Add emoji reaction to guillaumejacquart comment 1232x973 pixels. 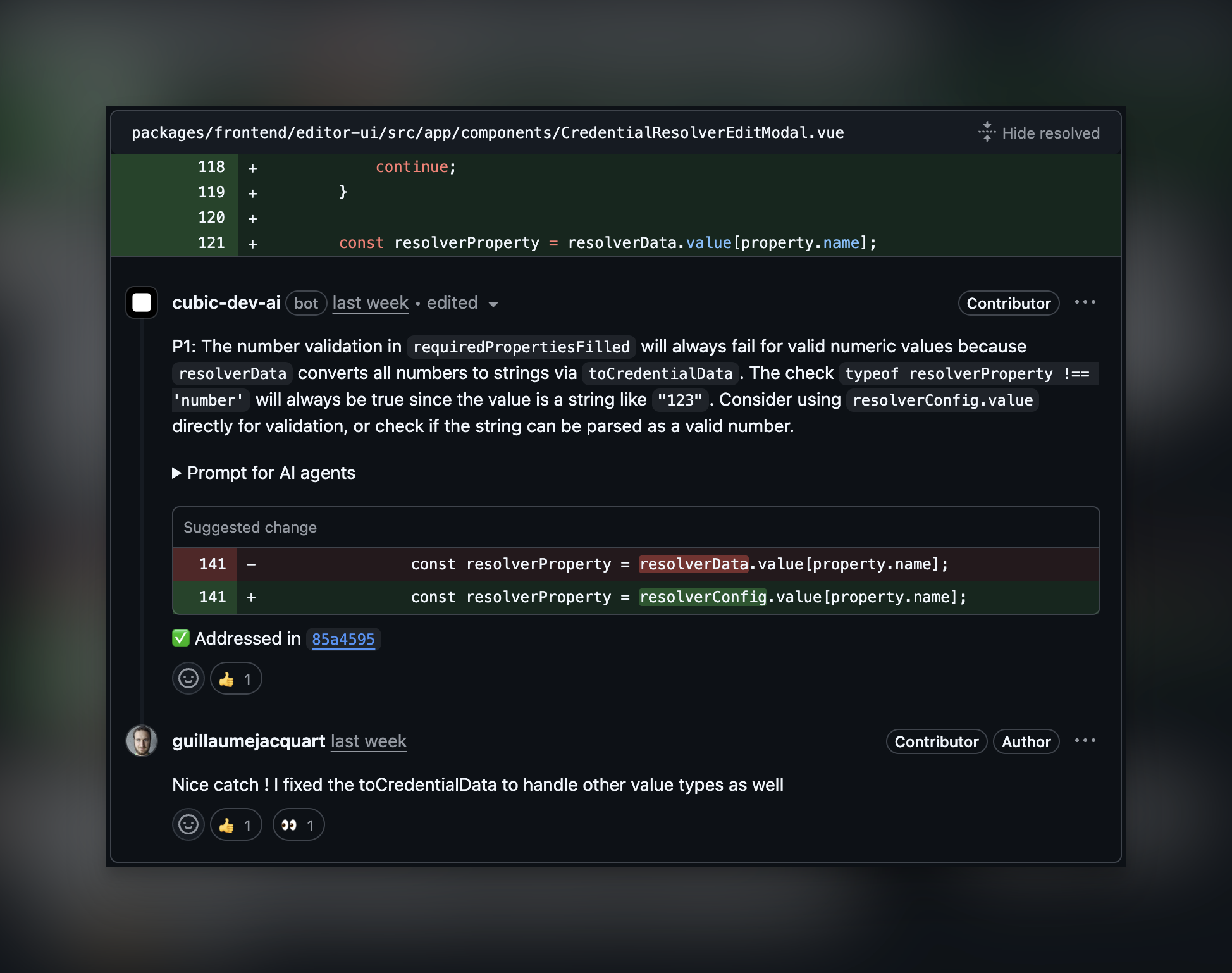pyautogui.click(x=188, y=824)
